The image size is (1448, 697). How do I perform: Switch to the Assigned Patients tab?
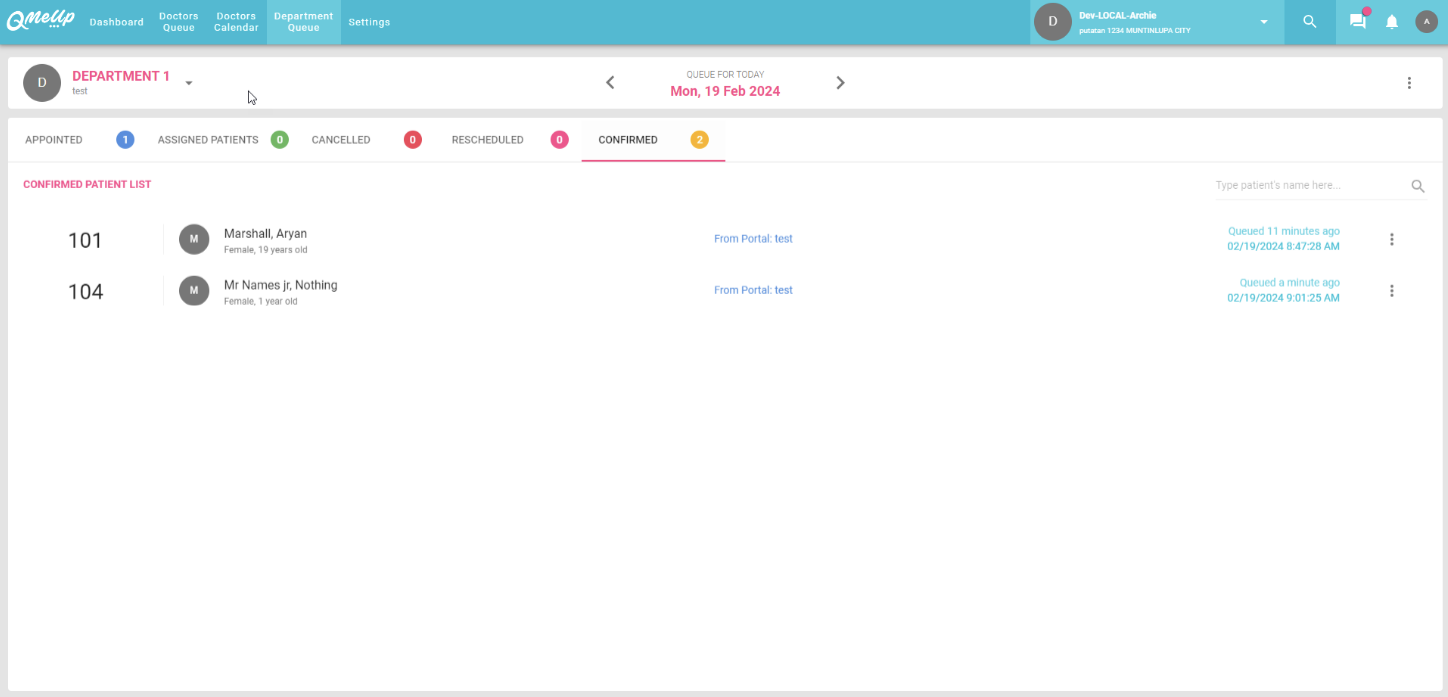[x=208, y=140]
